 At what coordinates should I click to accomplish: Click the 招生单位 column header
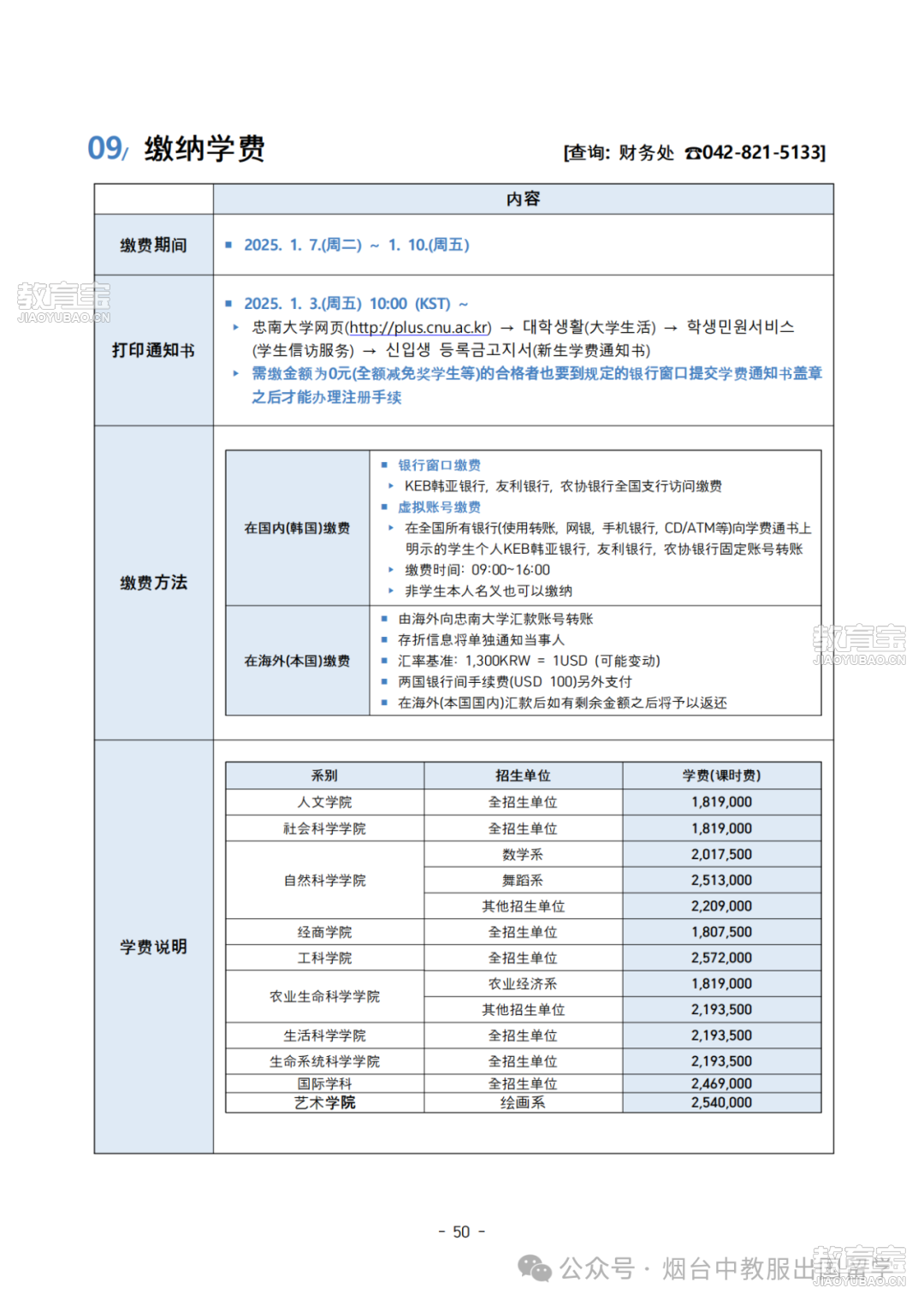(x=524, y=775)
